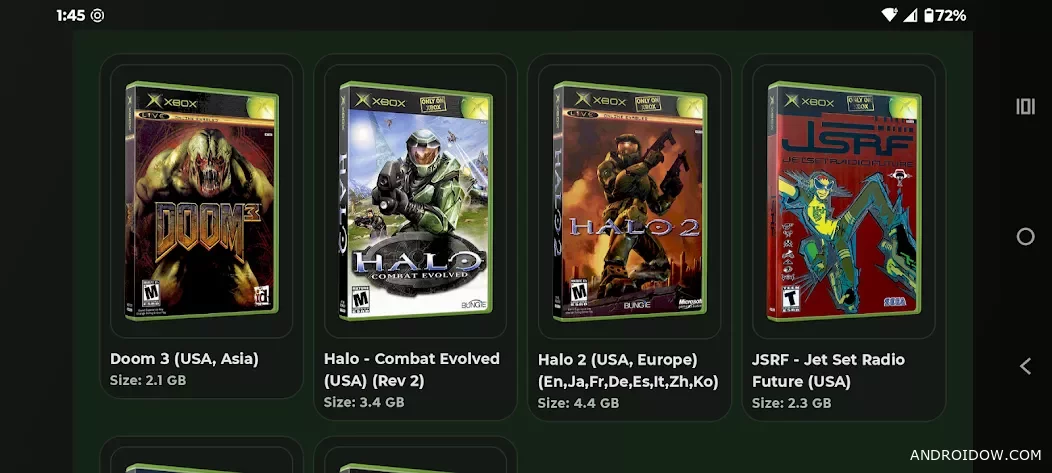Open the JSRF Jet Set Radio cover
1052x473 pixels.
point(844,201)
